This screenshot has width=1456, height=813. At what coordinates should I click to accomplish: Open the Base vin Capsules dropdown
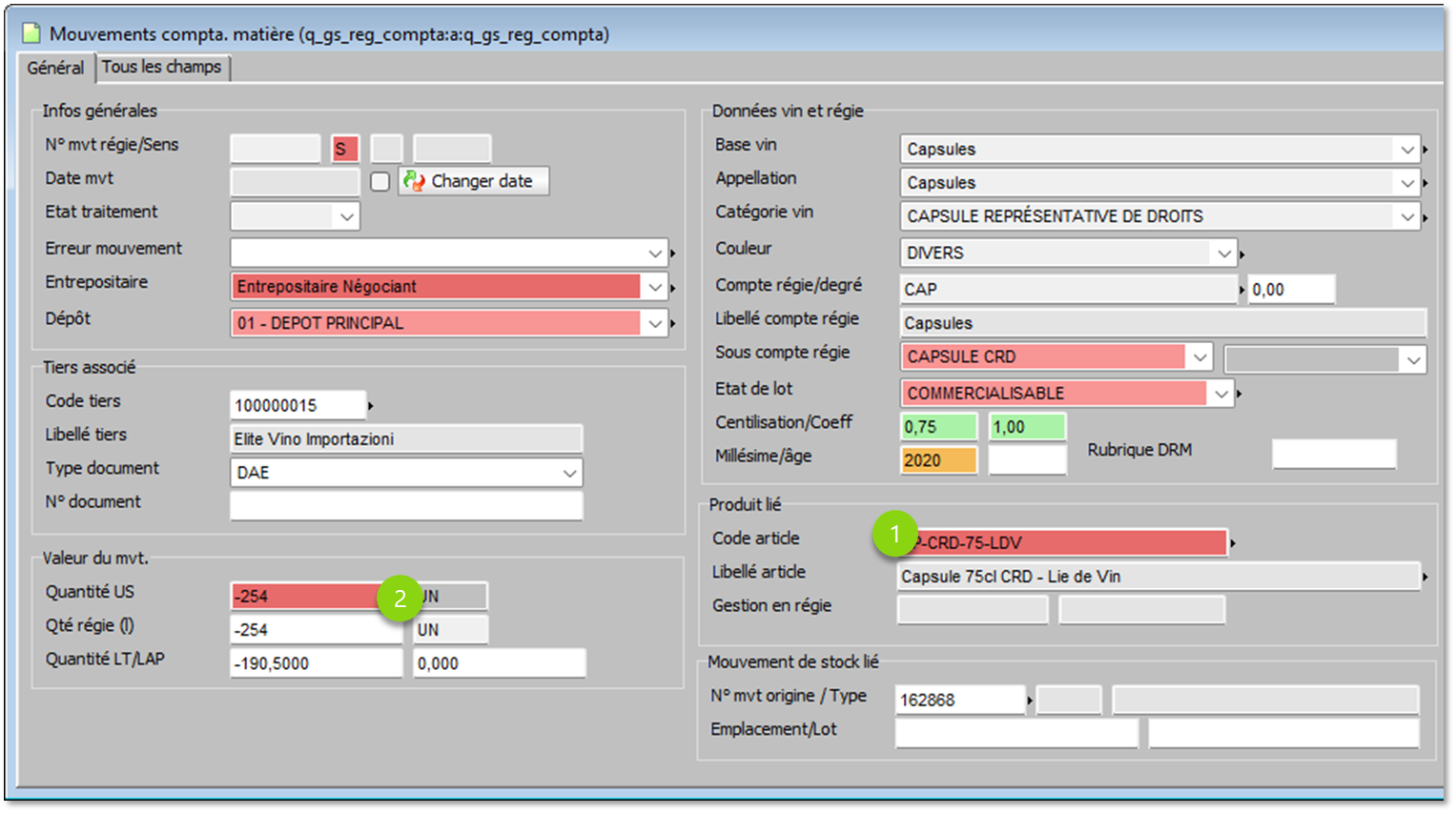1406,150
